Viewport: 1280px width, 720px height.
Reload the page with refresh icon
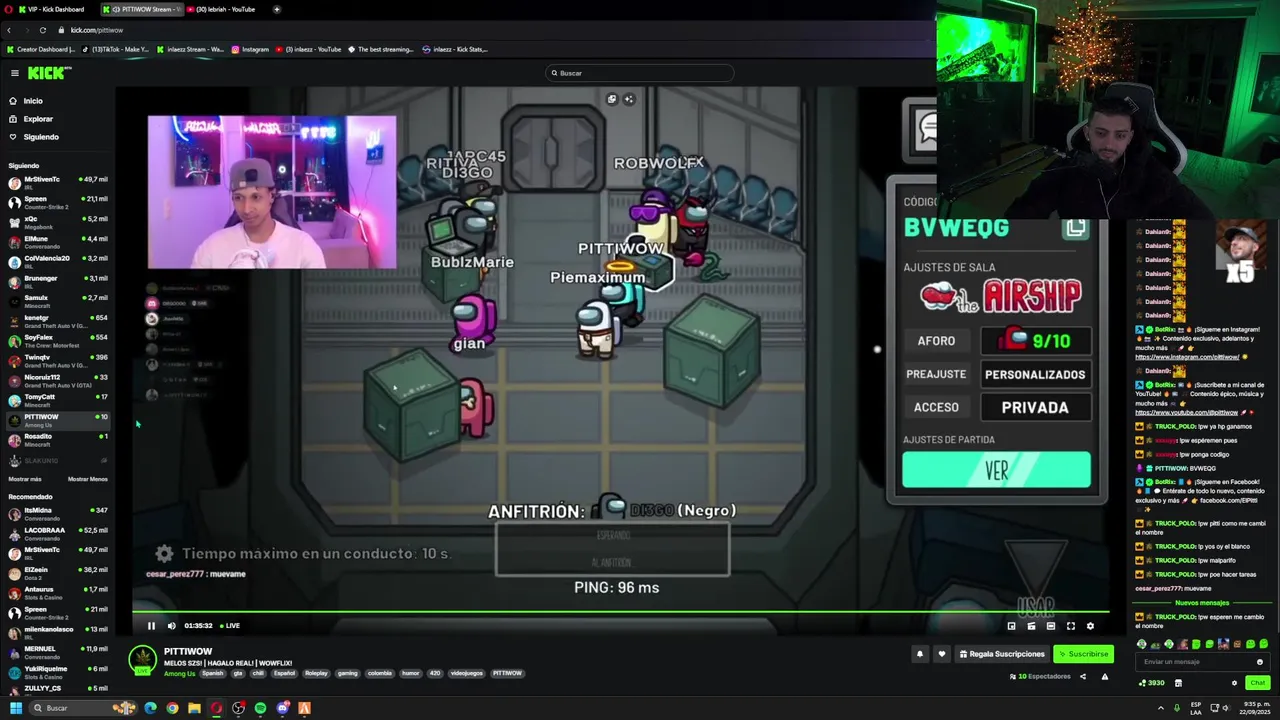(42, 30)
